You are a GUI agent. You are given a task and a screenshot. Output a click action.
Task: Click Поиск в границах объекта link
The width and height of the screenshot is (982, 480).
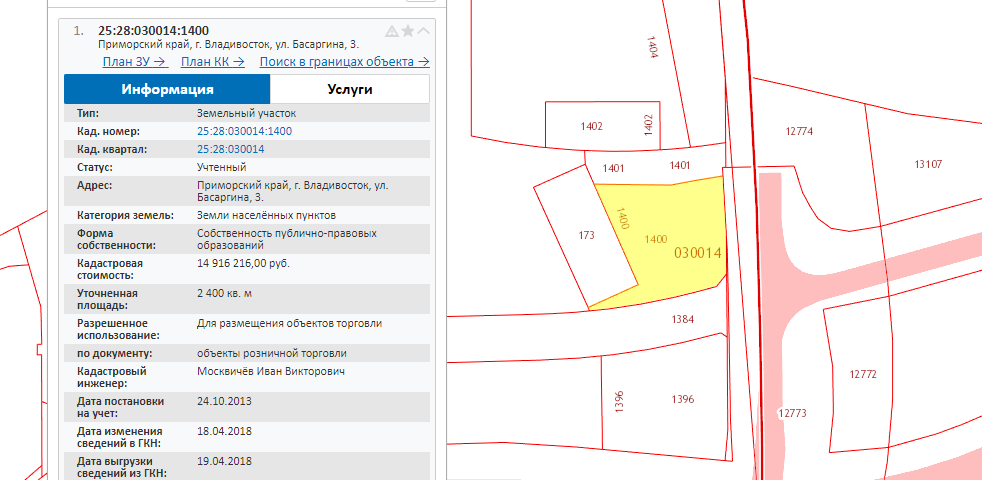click(344, 62)
